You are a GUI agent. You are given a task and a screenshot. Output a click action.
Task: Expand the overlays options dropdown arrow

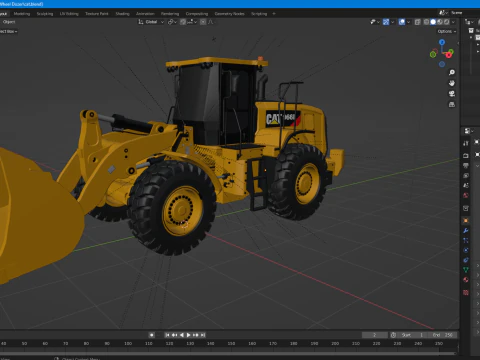(408, 22)
